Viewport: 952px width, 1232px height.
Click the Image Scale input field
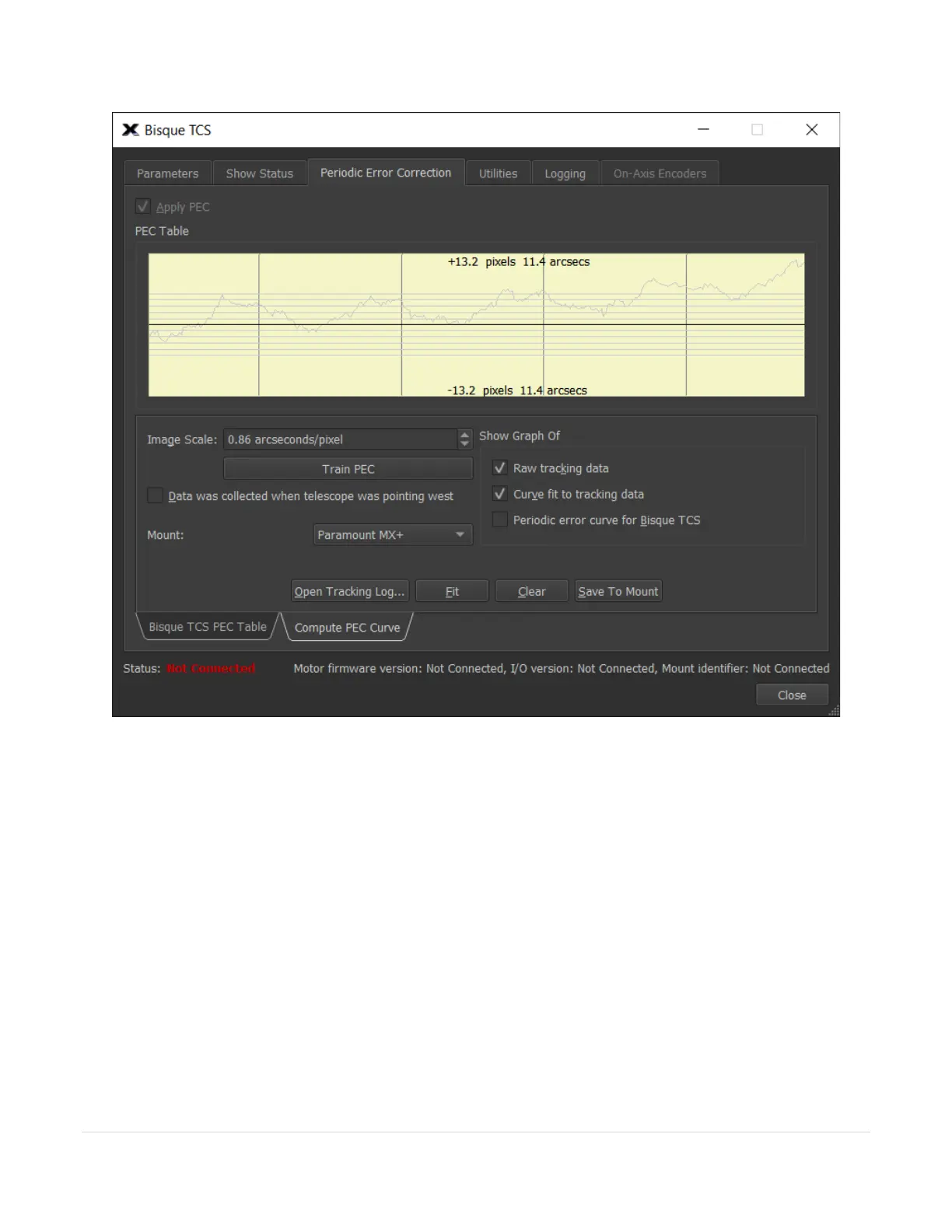340,439
